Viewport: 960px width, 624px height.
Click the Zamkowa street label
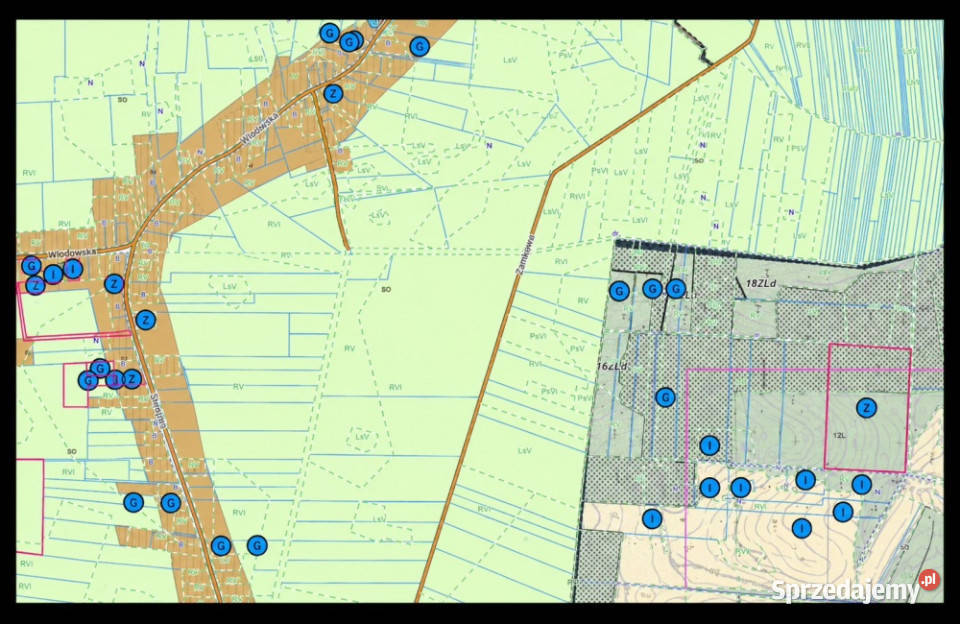coord(525,253)
